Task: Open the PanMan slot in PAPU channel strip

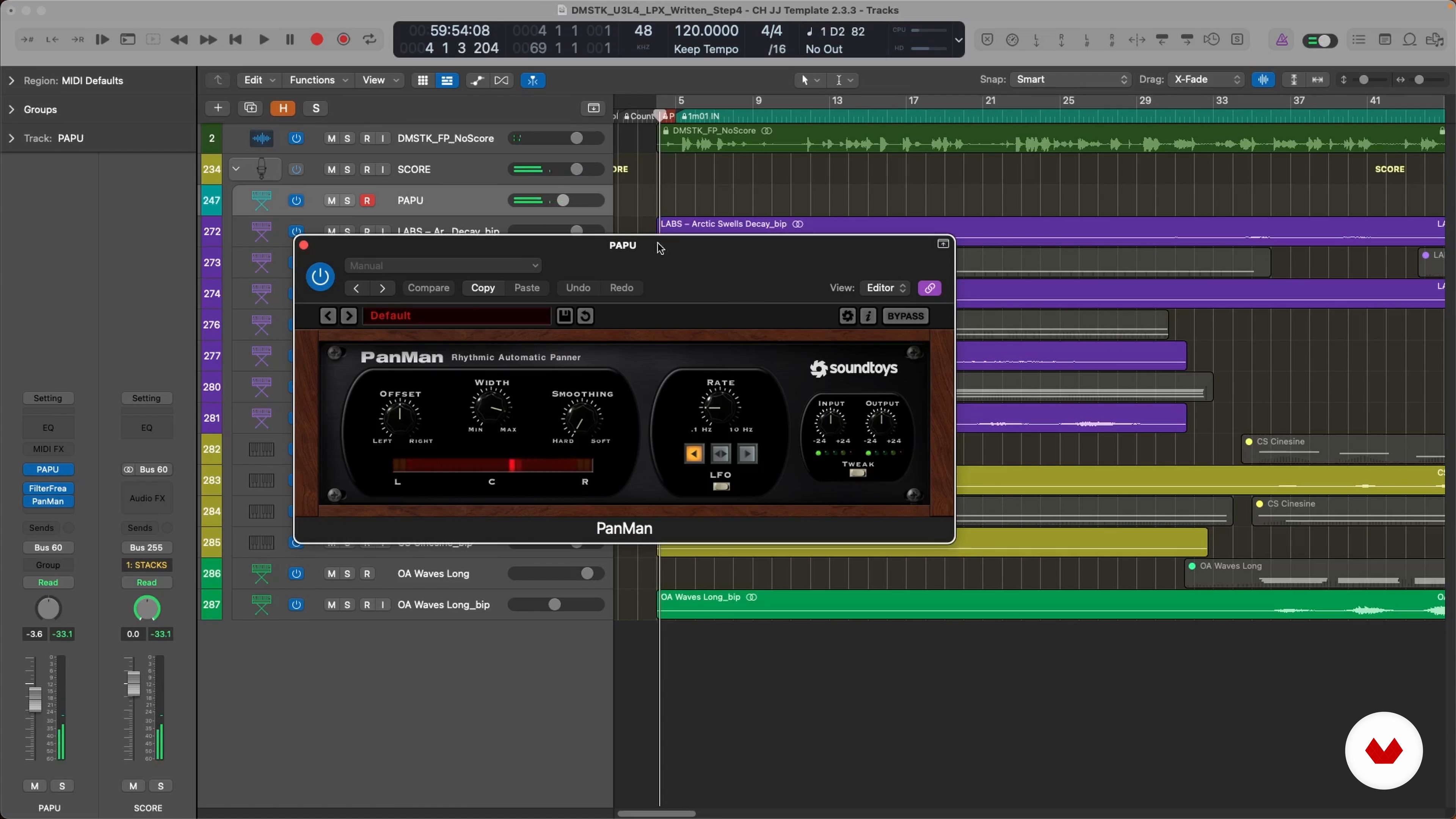Action: pos(48,501)
